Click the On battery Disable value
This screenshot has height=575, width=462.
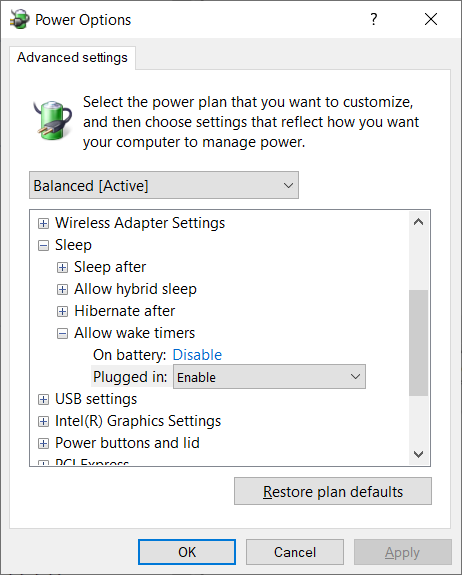pos(197,355)
